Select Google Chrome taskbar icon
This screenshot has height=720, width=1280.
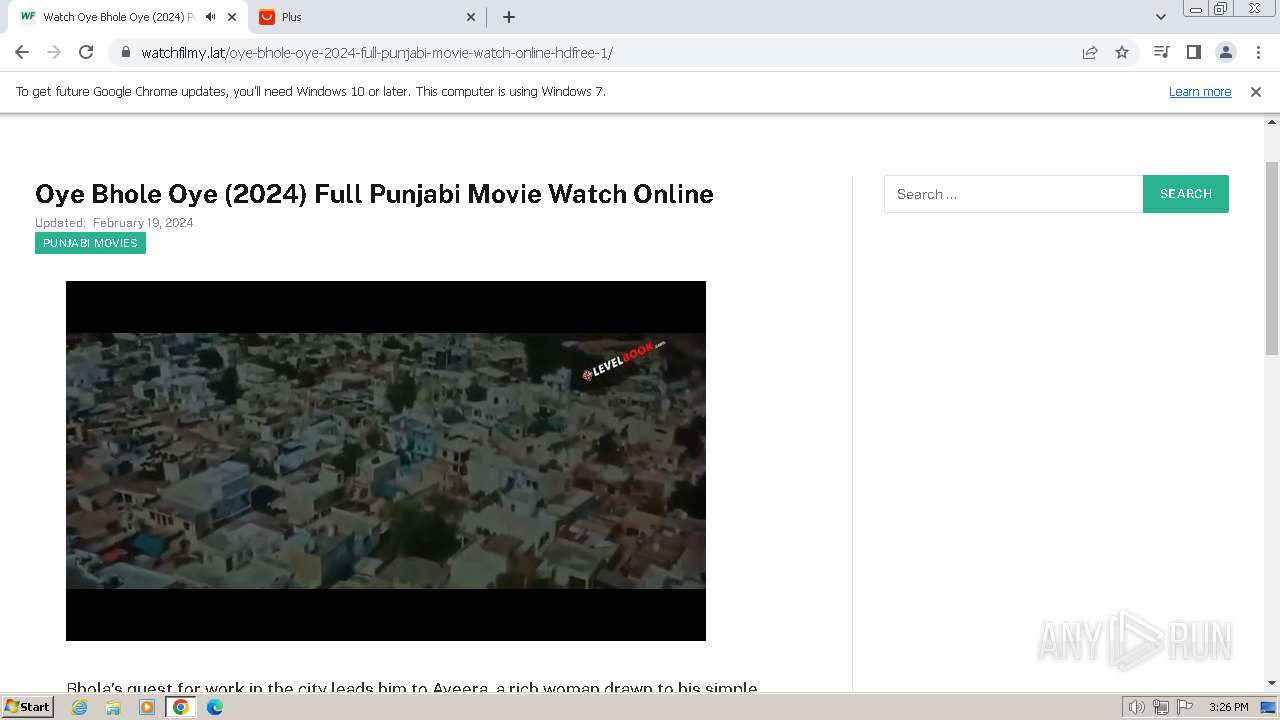coord(181,707)
